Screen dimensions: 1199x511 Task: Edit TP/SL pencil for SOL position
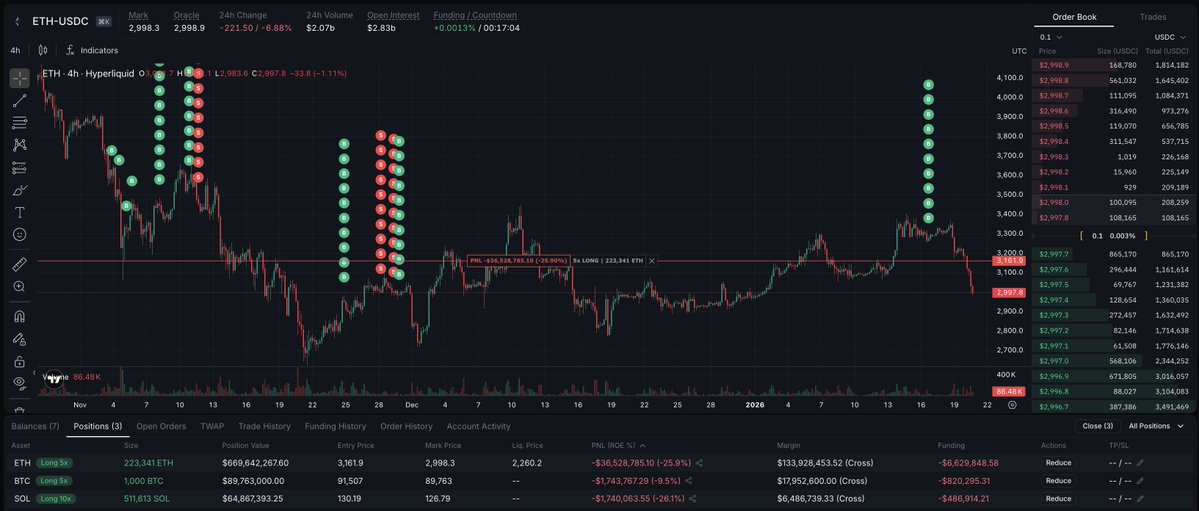pyautogui.click(x=1140, y=498)
